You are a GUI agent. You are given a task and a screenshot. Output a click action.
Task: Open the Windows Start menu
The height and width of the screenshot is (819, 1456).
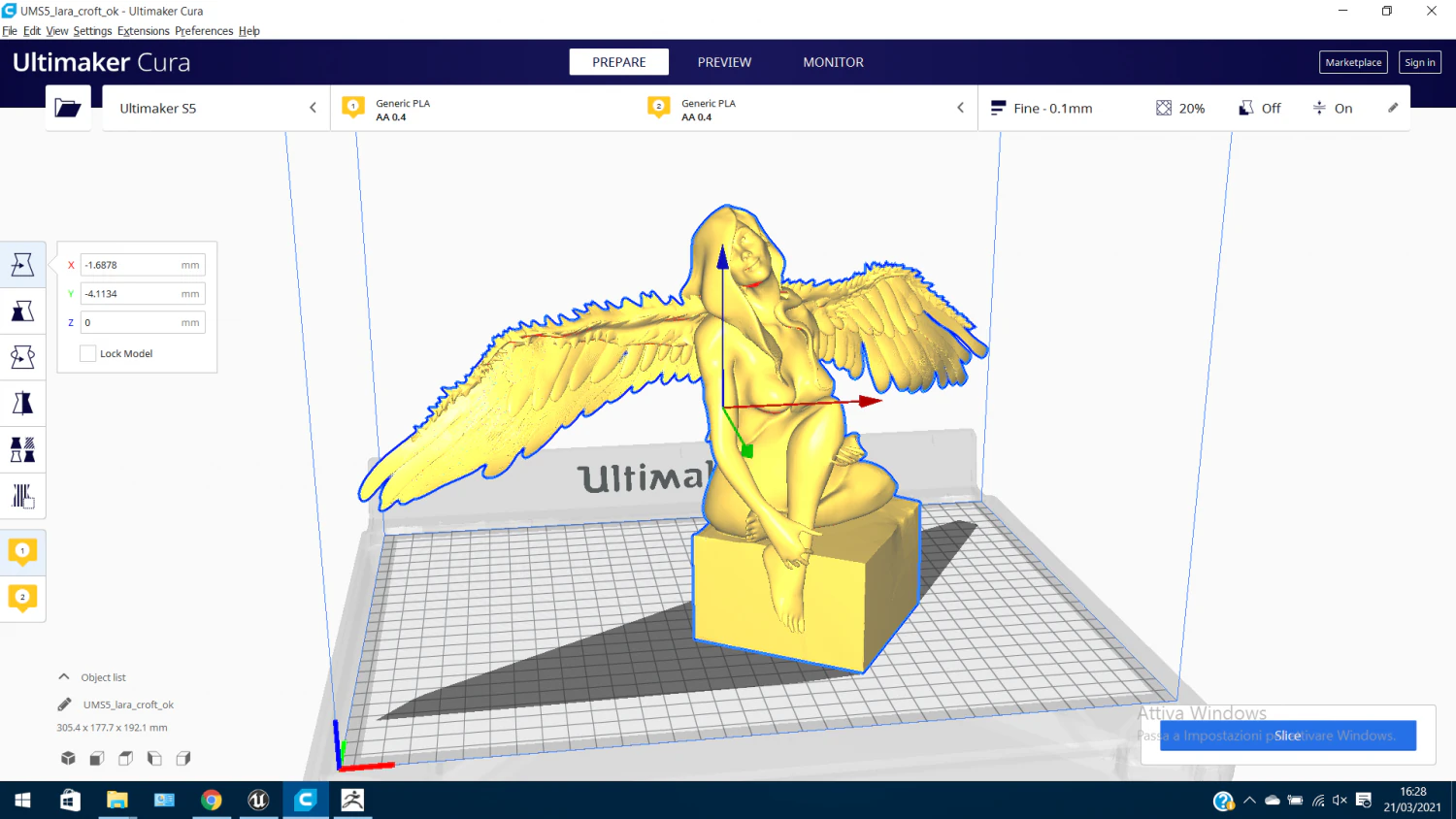pos(22,800)
